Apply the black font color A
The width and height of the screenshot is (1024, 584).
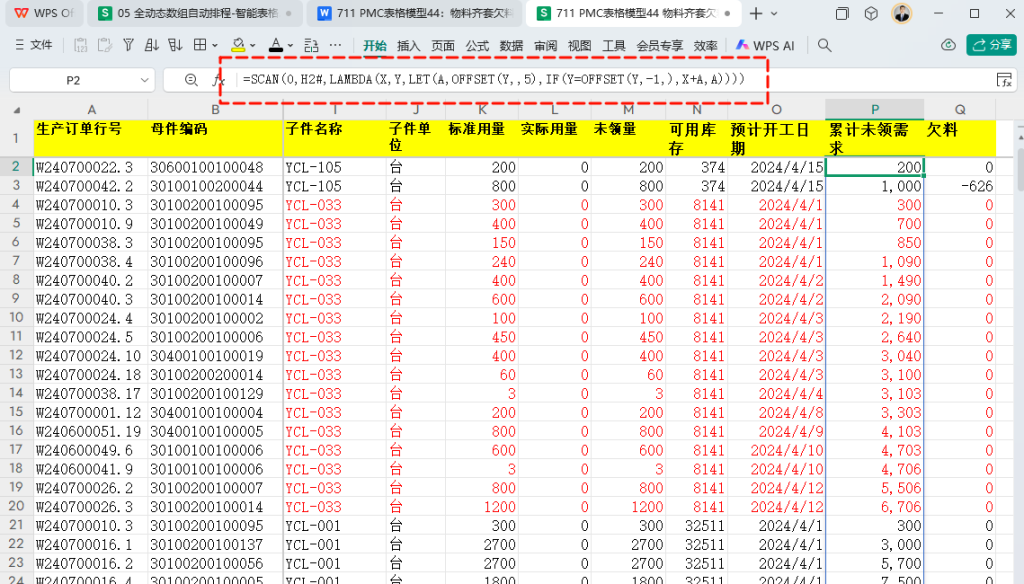point(276,45)
